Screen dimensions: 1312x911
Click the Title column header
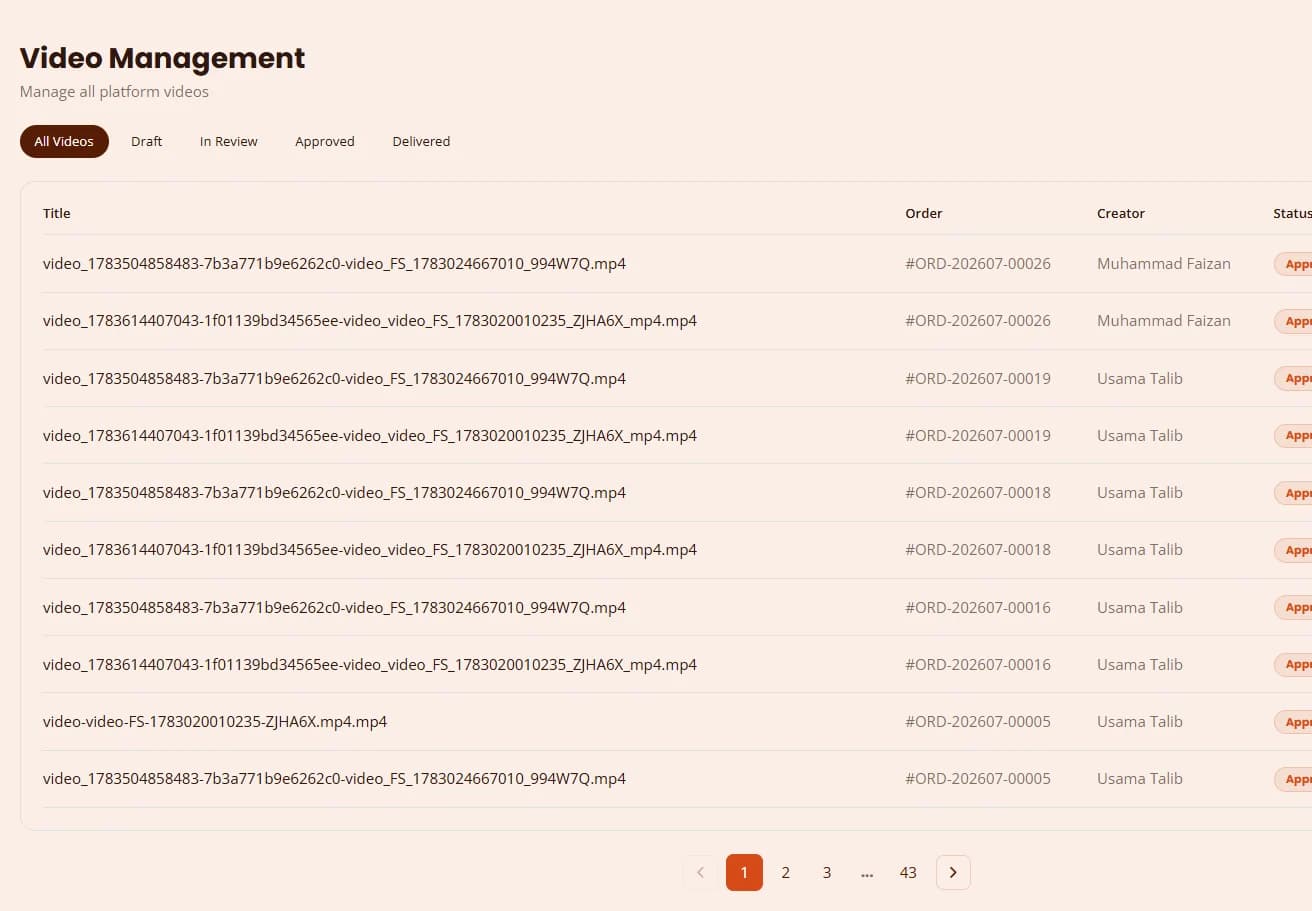[57, 213]
